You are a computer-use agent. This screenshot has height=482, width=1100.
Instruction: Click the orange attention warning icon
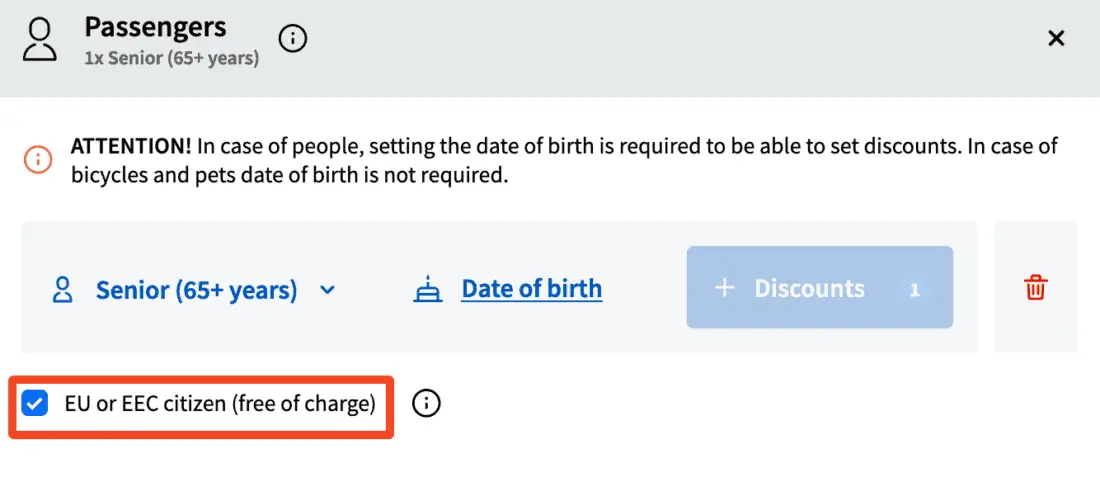coord(37,159)
